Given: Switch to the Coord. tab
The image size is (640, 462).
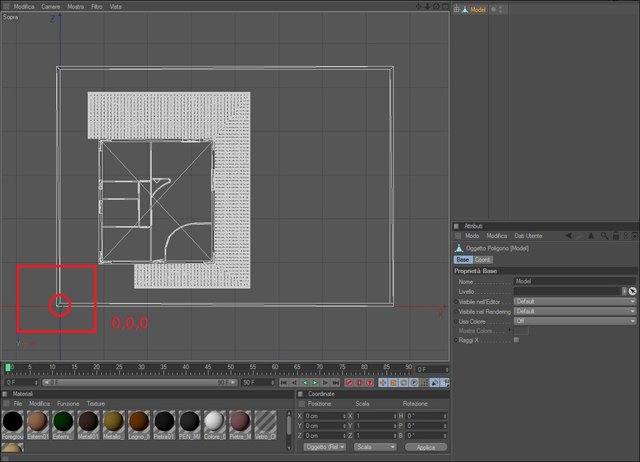Looking at the screenshot, I should [x=483, y=260].
